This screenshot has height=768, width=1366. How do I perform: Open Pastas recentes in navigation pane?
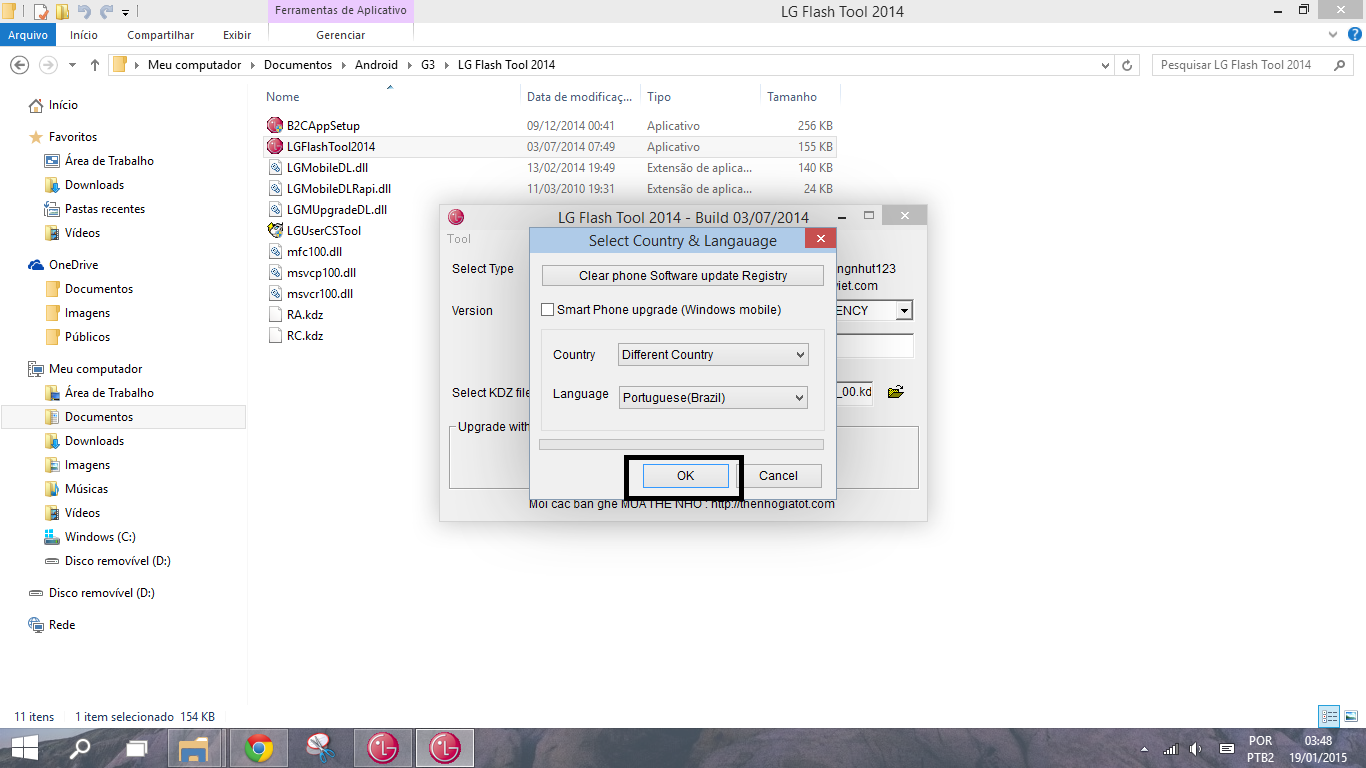coord(105,209)
